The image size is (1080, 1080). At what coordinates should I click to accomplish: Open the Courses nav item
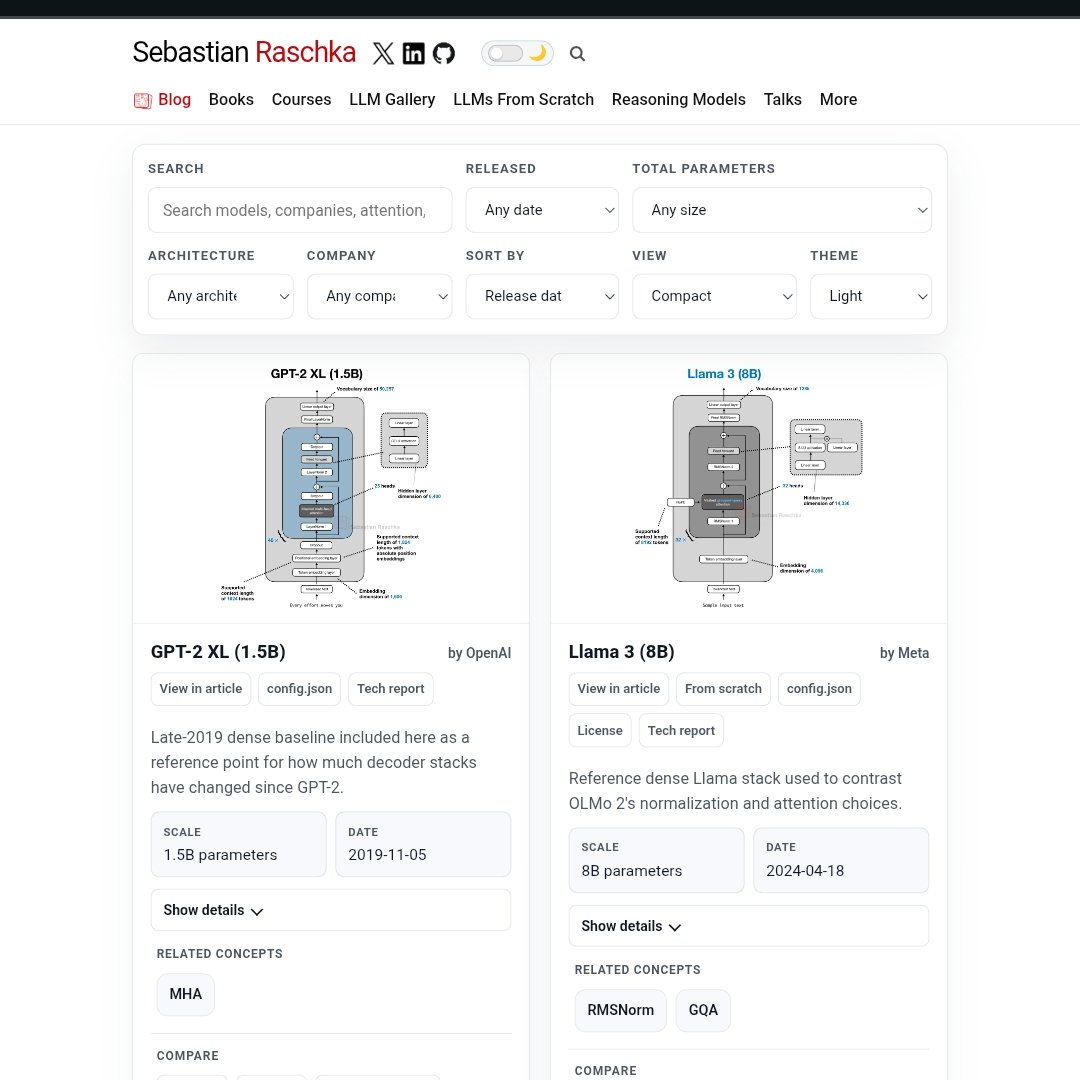(301, 99)
